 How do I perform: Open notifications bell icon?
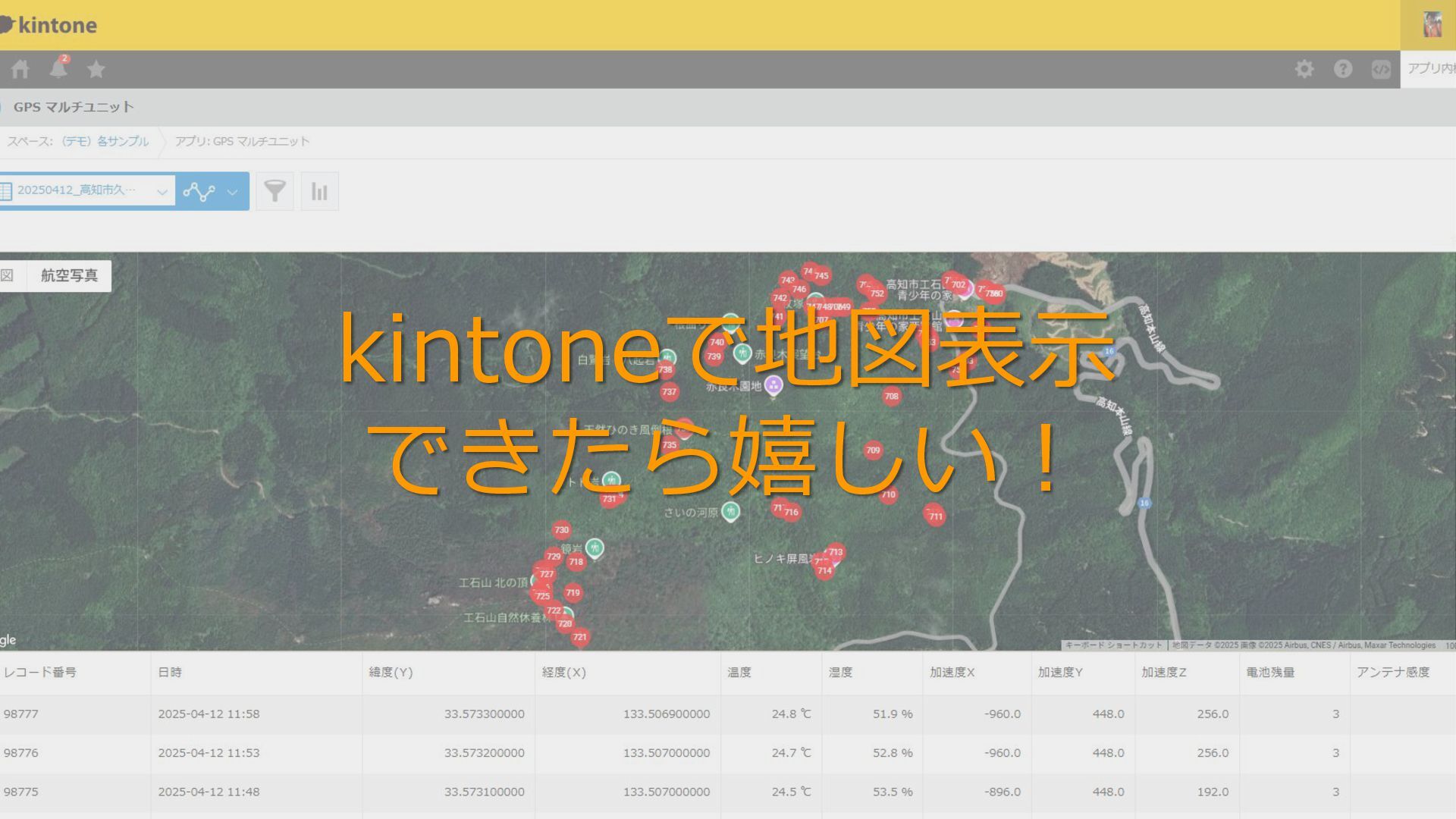[58, 68]
